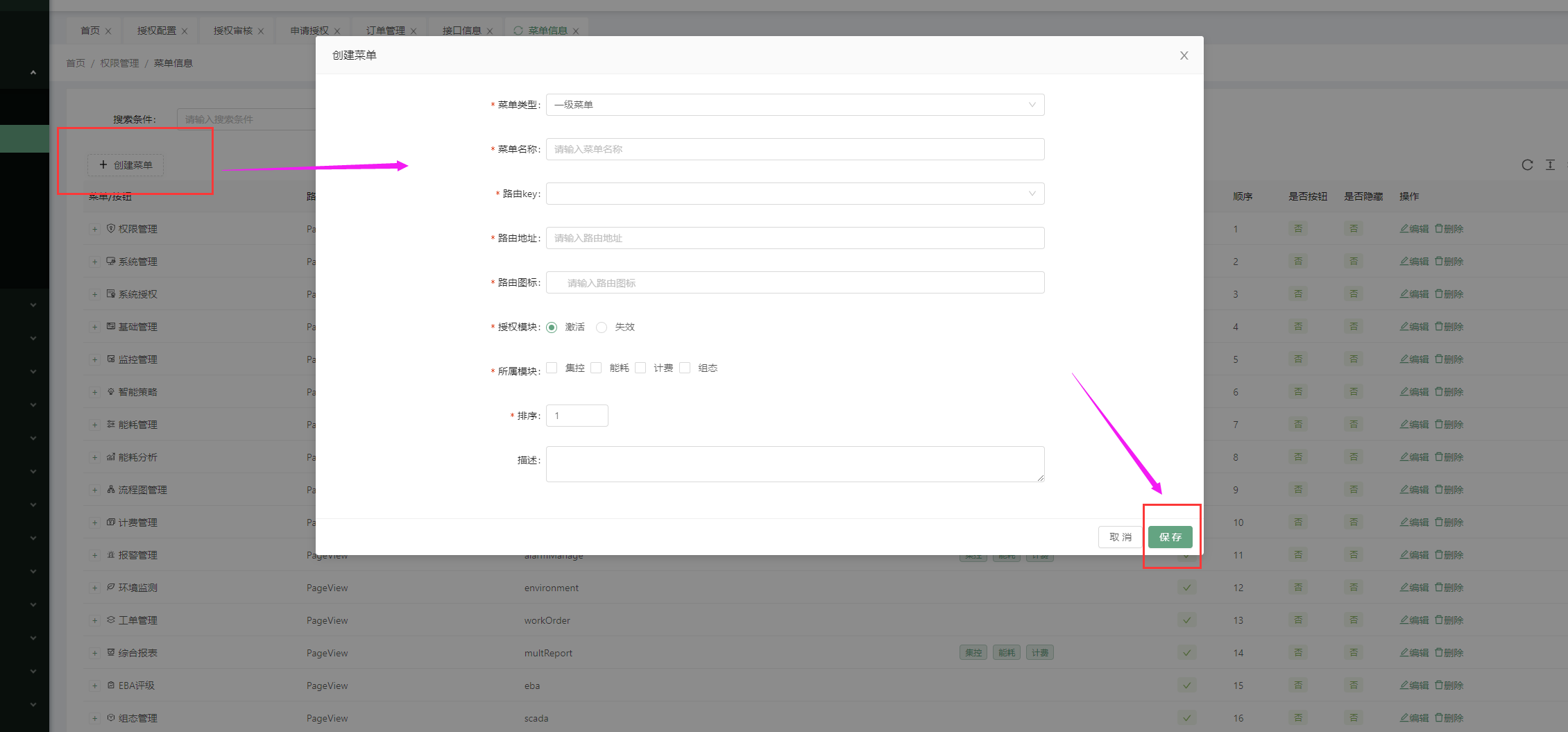Expand the 组态管理 tree row
The image size is (1568, 732).
(x=94, y=718)
